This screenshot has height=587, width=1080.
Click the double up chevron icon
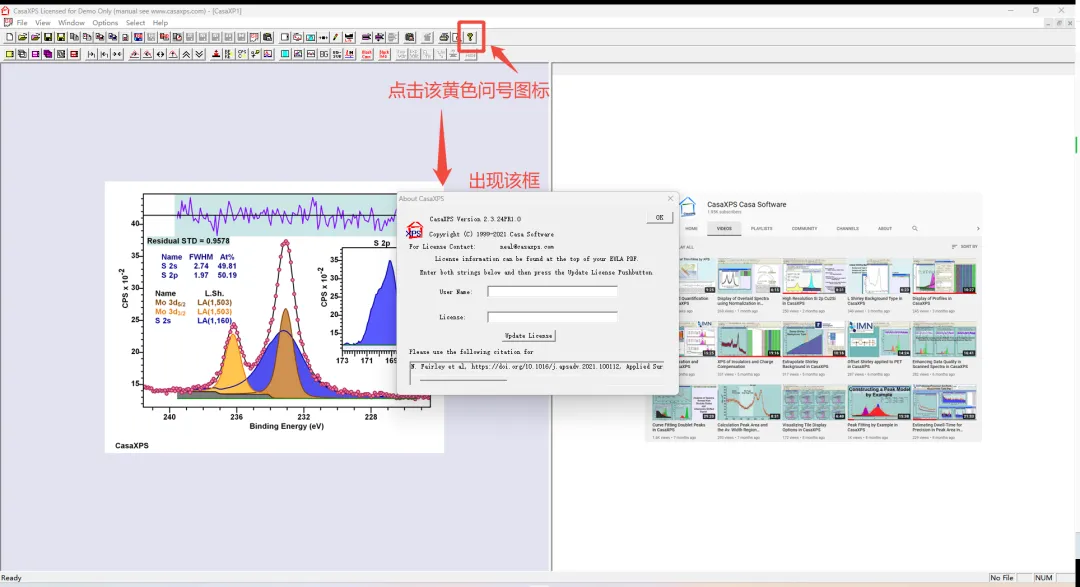pyautogui.click(x=186, y=54)
